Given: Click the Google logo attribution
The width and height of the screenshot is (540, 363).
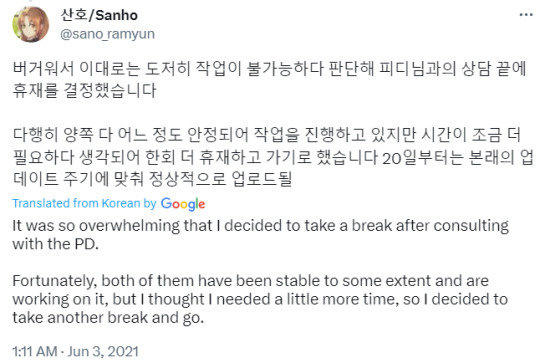Looking at the screenshot, I should pyautogui.click(x=183, y=204).
